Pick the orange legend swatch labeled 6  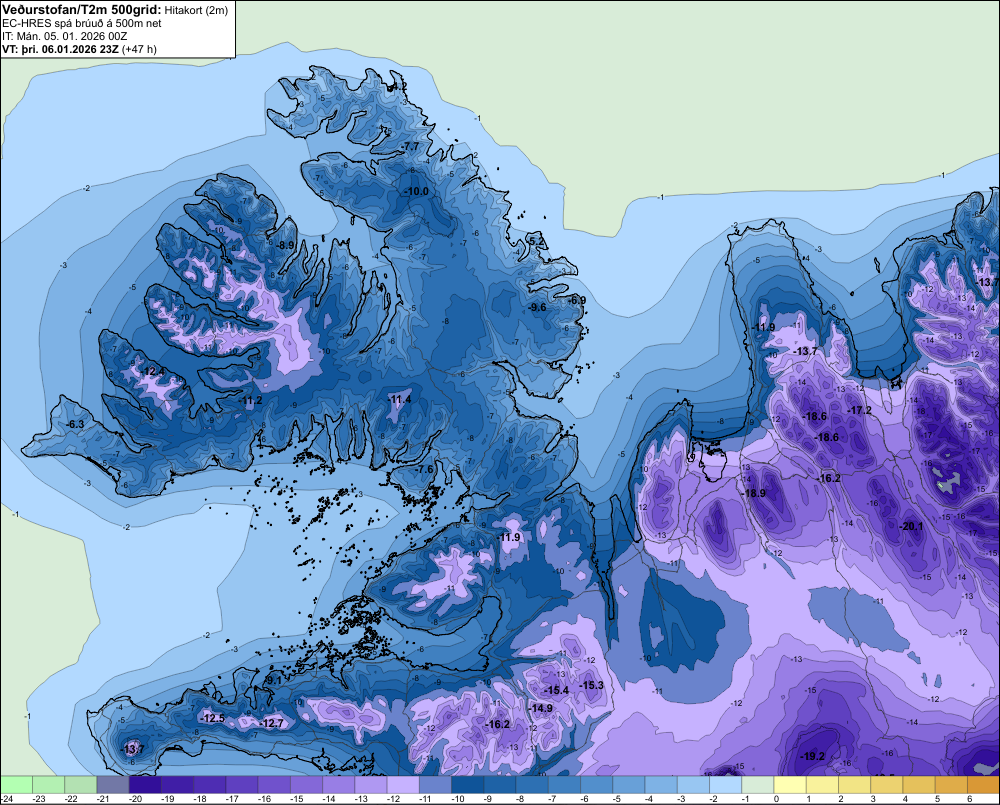pos(983,784)
